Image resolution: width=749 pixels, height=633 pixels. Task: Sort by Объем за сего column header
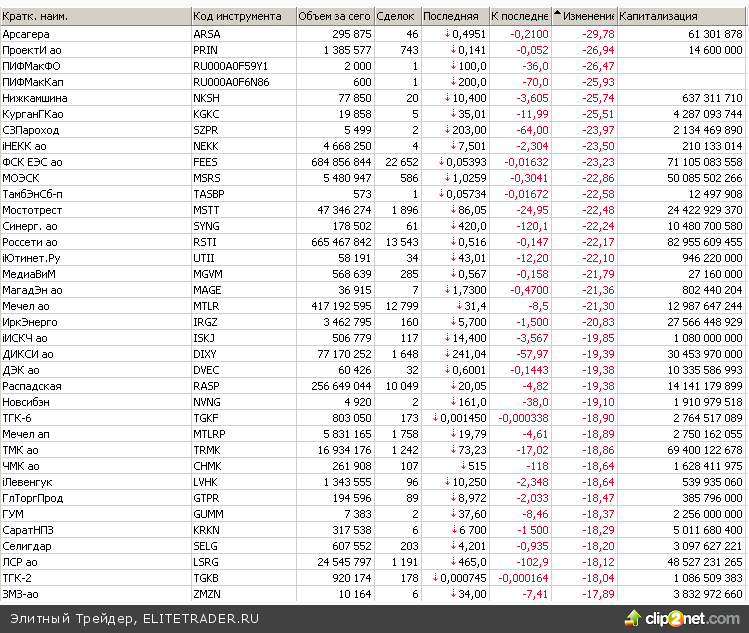point(335,16)
